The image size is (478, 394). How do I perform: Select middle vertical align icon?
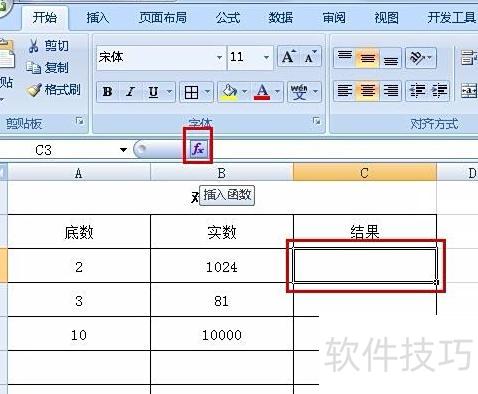click(x=367, y=58)
